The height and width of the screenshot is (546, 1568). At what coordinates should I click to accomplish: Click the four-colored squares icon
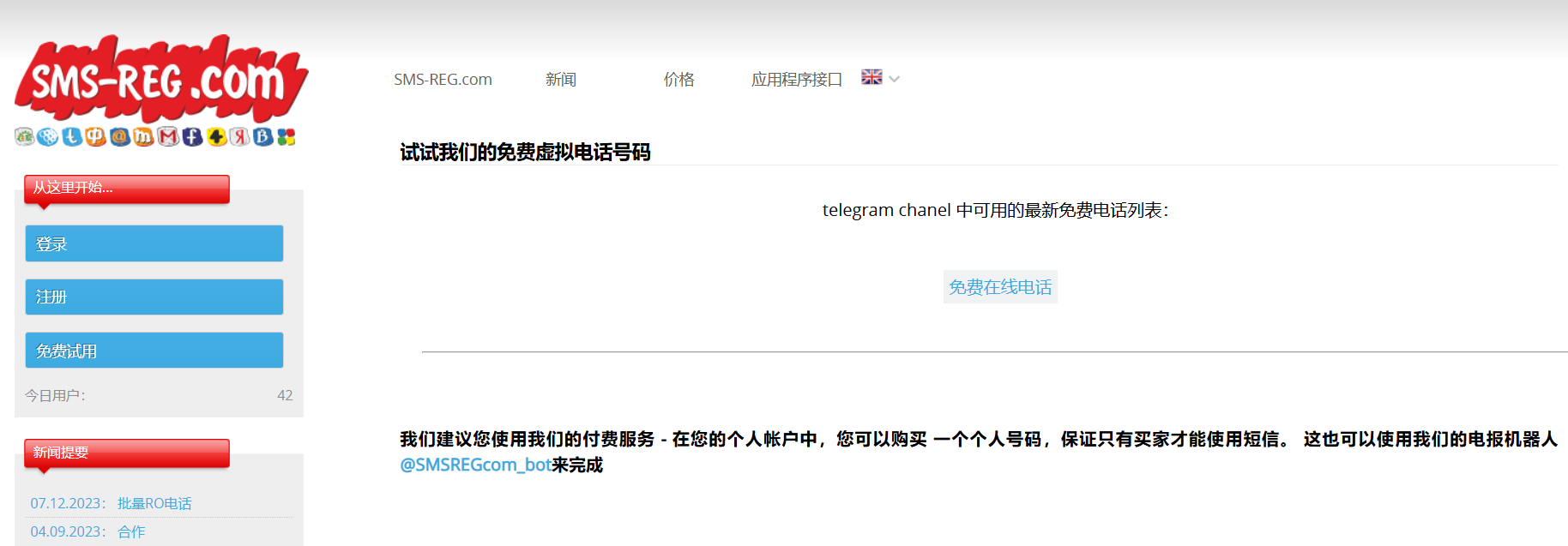click(286, 136)
